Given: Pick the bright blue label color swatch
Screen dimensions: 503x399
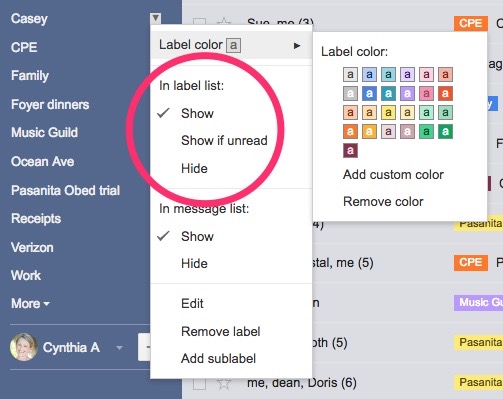Looking at the screenshot, I should [x=369, y=93].
